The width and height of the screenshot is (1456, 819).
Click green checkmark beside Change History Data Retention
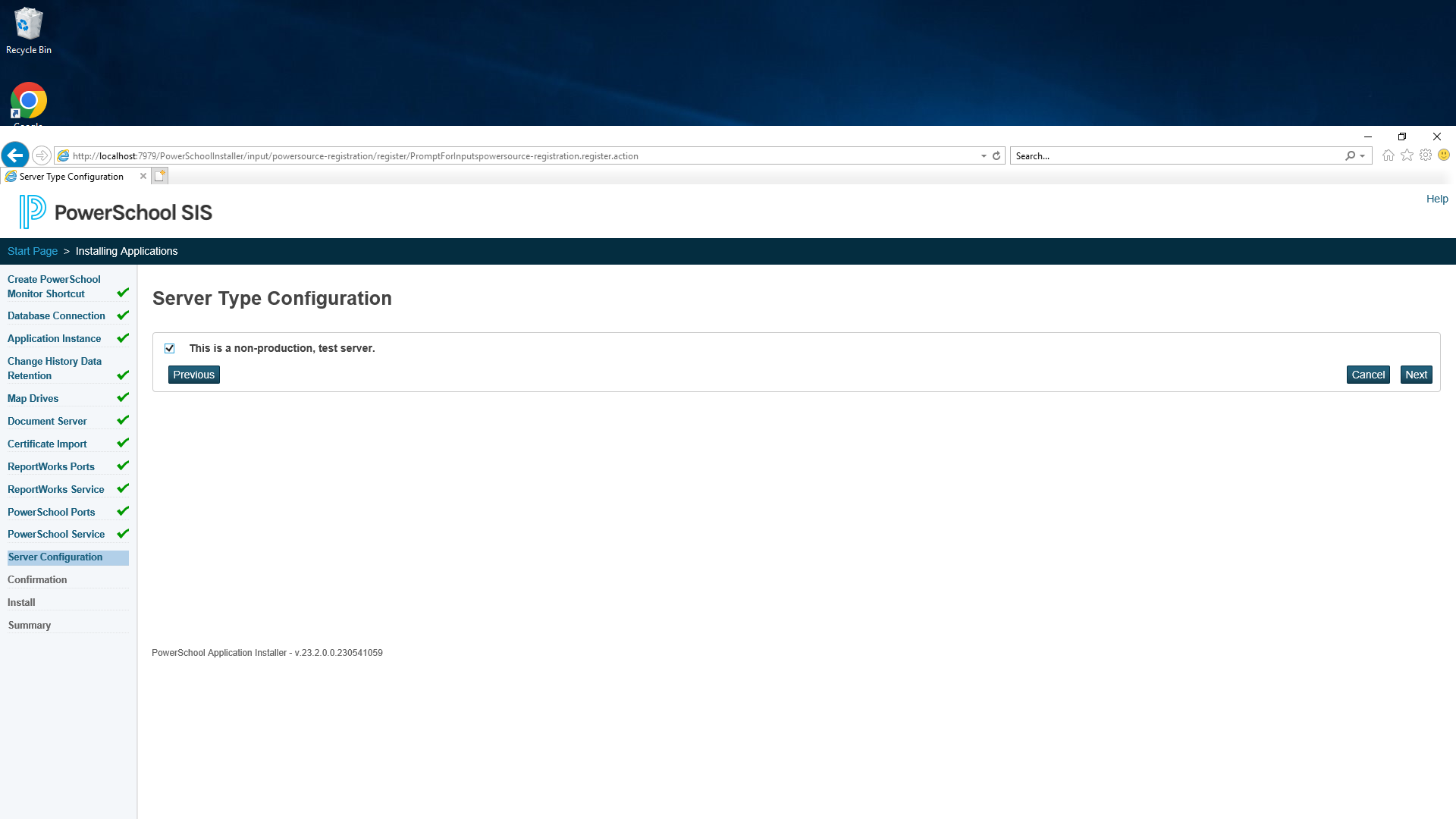[123, 375]
